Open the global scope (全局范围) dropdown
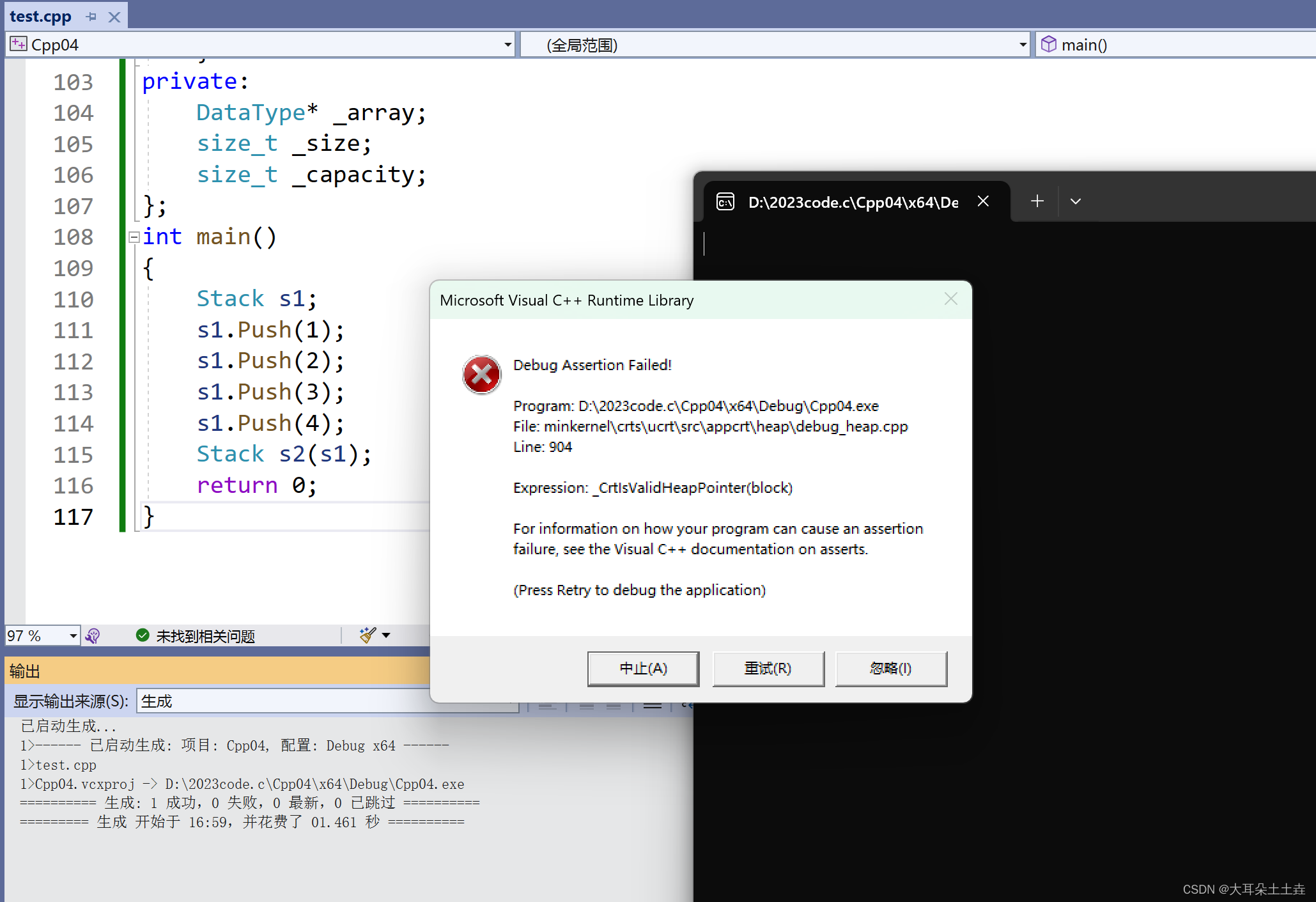The height and width of the screenshot is (902, 1316). 1023,45
